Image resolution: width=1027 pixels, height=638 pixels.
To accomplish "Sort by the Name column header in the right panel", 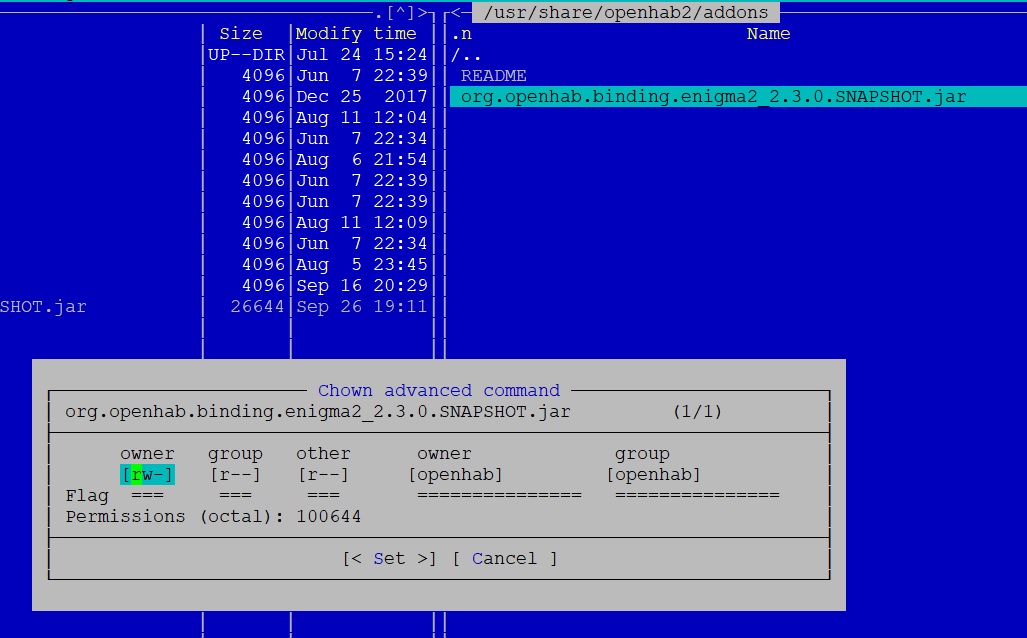I will [x=768, y=34].
